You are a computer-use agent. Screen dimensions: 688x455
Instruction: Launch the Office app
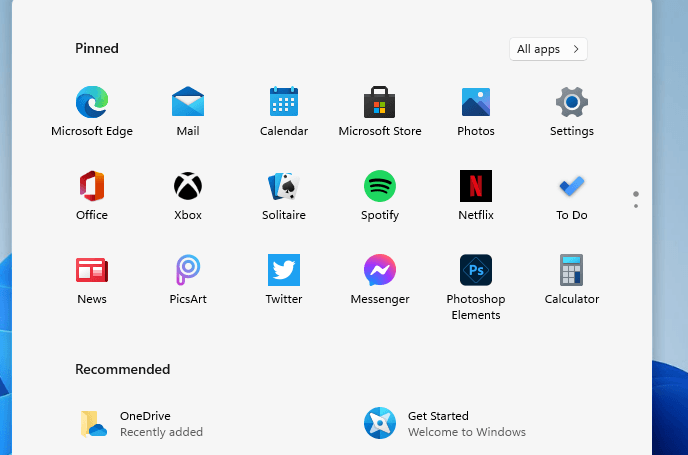92,196
